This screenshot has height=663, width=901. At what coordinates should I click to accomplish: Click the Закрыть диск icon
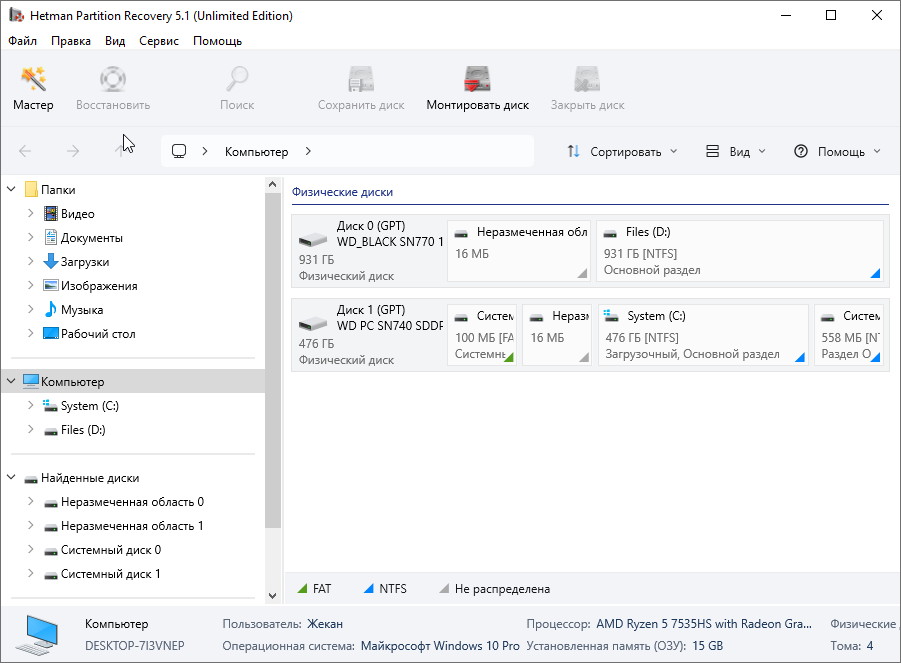[587, 79]
